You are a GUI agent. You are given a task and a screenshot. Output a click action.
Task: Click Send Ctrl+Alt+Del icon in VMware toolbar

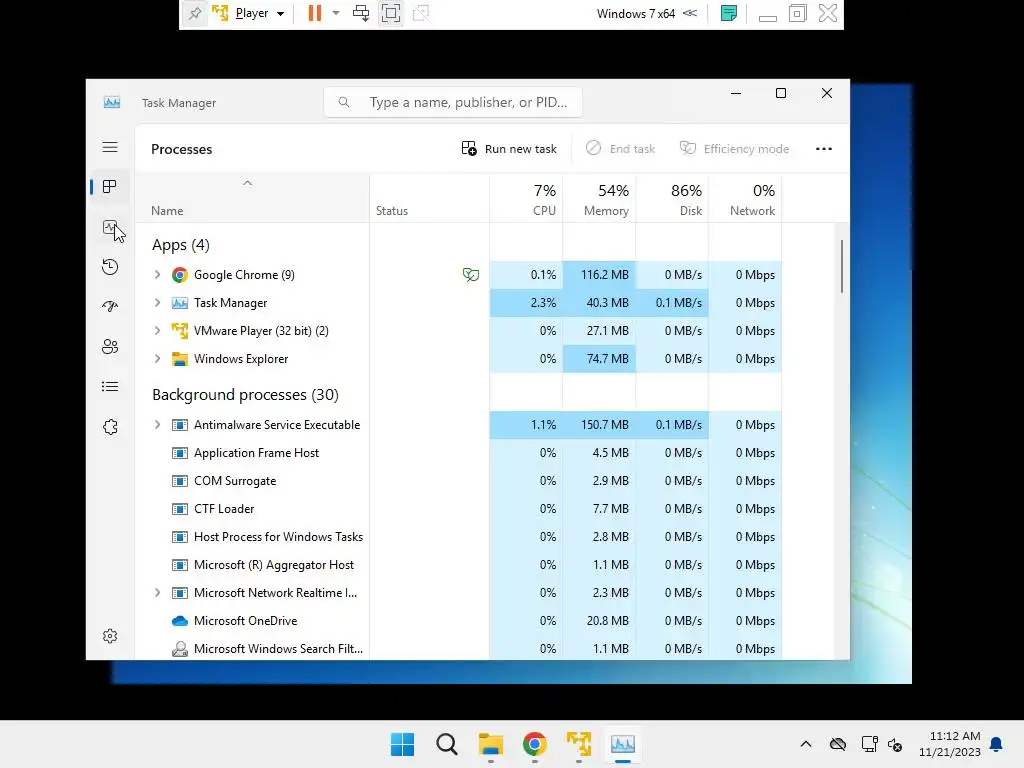(x=360, y=13)
